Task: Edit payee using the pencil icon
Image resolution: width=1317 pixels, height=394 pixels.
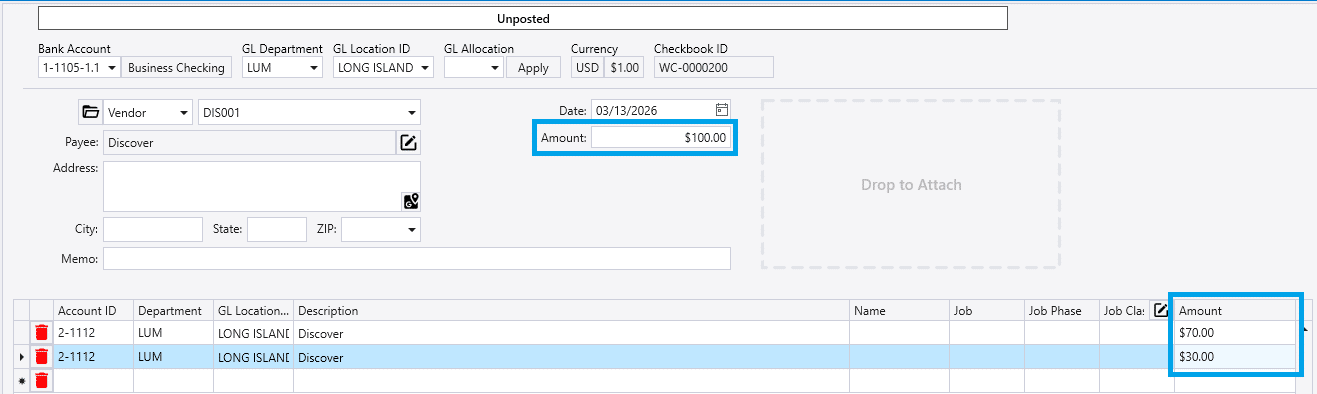Action: (408, 143)
